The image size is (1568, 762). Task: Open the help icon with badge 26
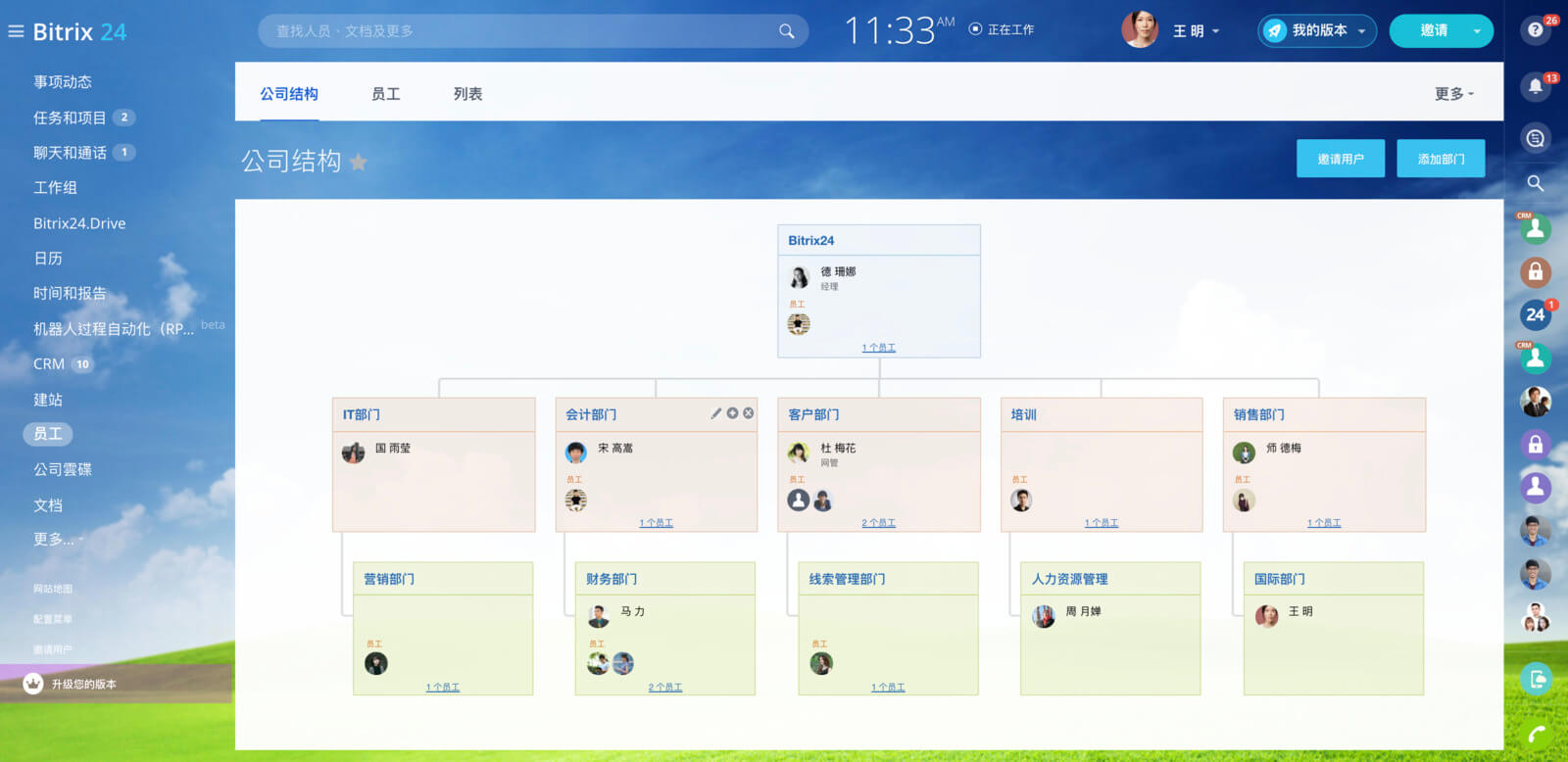click(x=1536, y=29)
